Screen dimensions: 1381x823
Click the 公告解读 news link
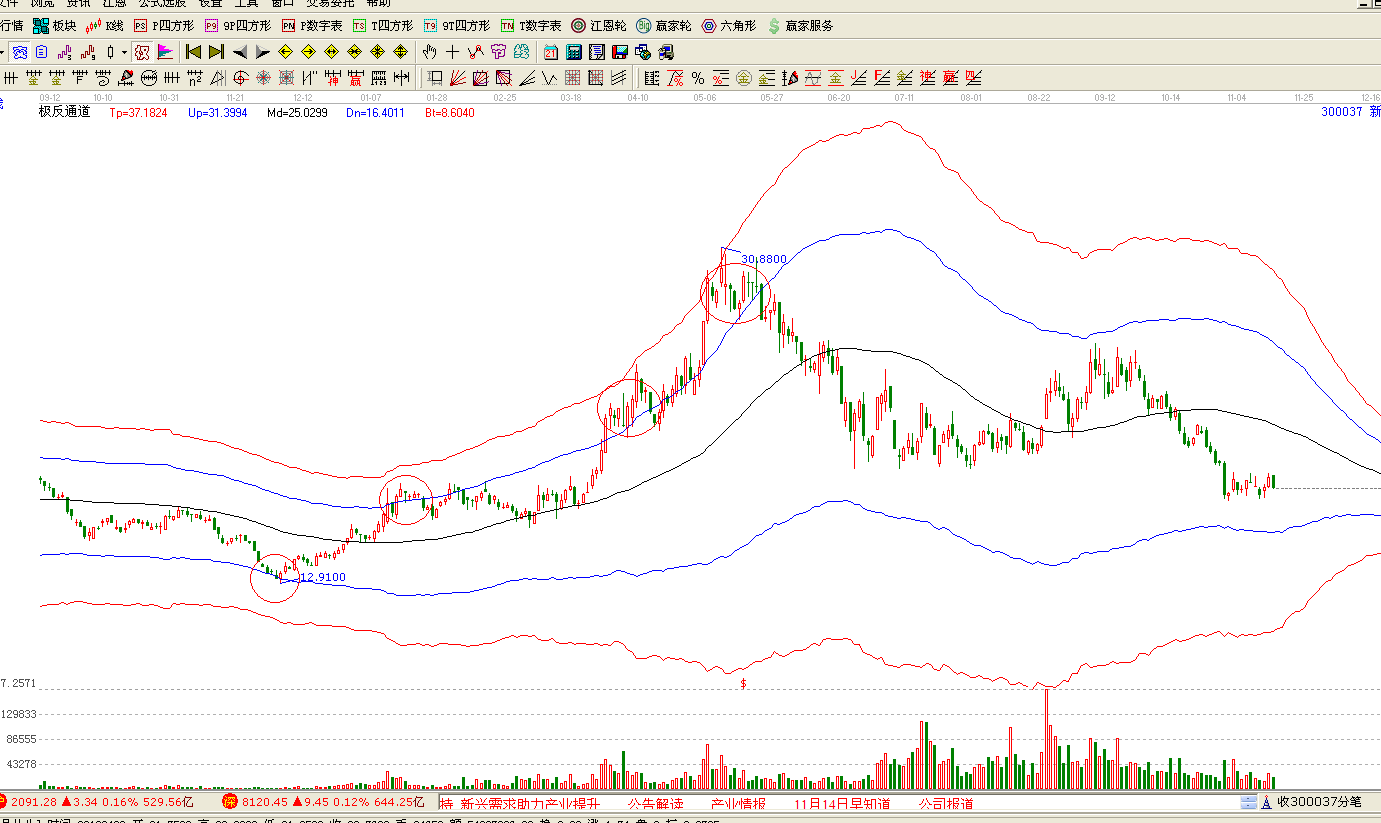655,804
